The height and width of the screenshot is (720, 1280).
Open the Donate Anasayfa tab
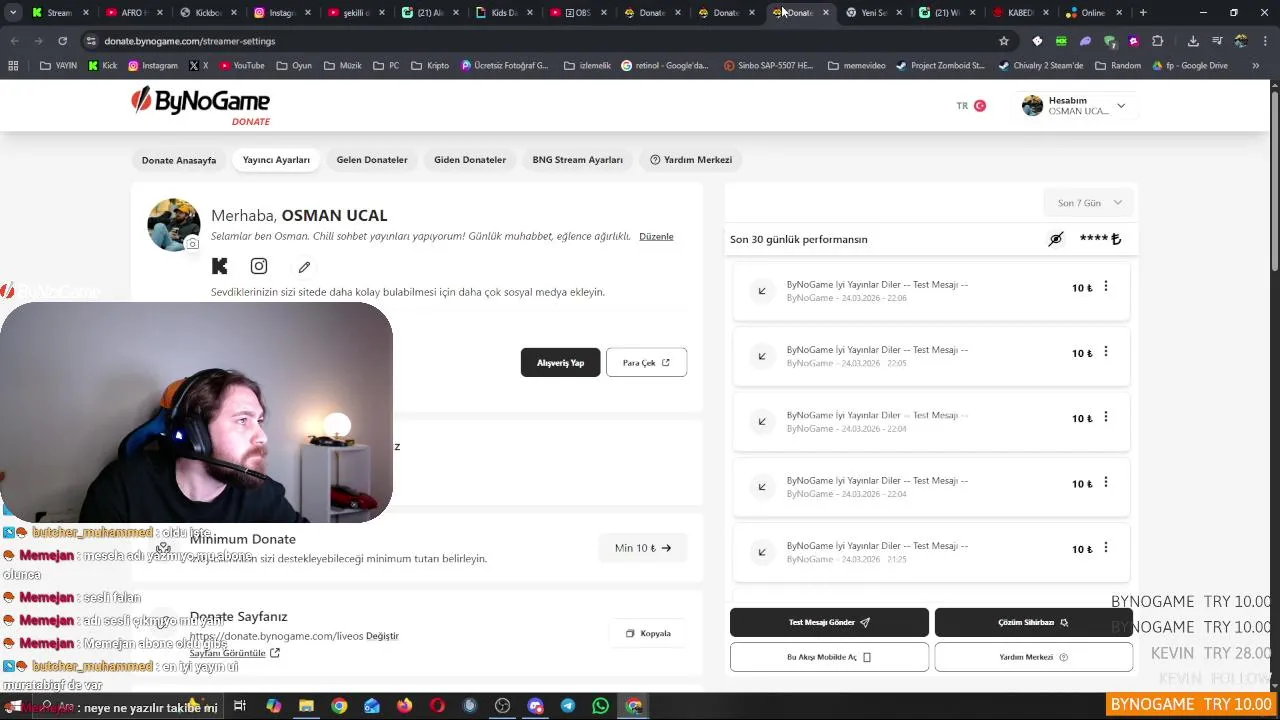coord(179,160)
